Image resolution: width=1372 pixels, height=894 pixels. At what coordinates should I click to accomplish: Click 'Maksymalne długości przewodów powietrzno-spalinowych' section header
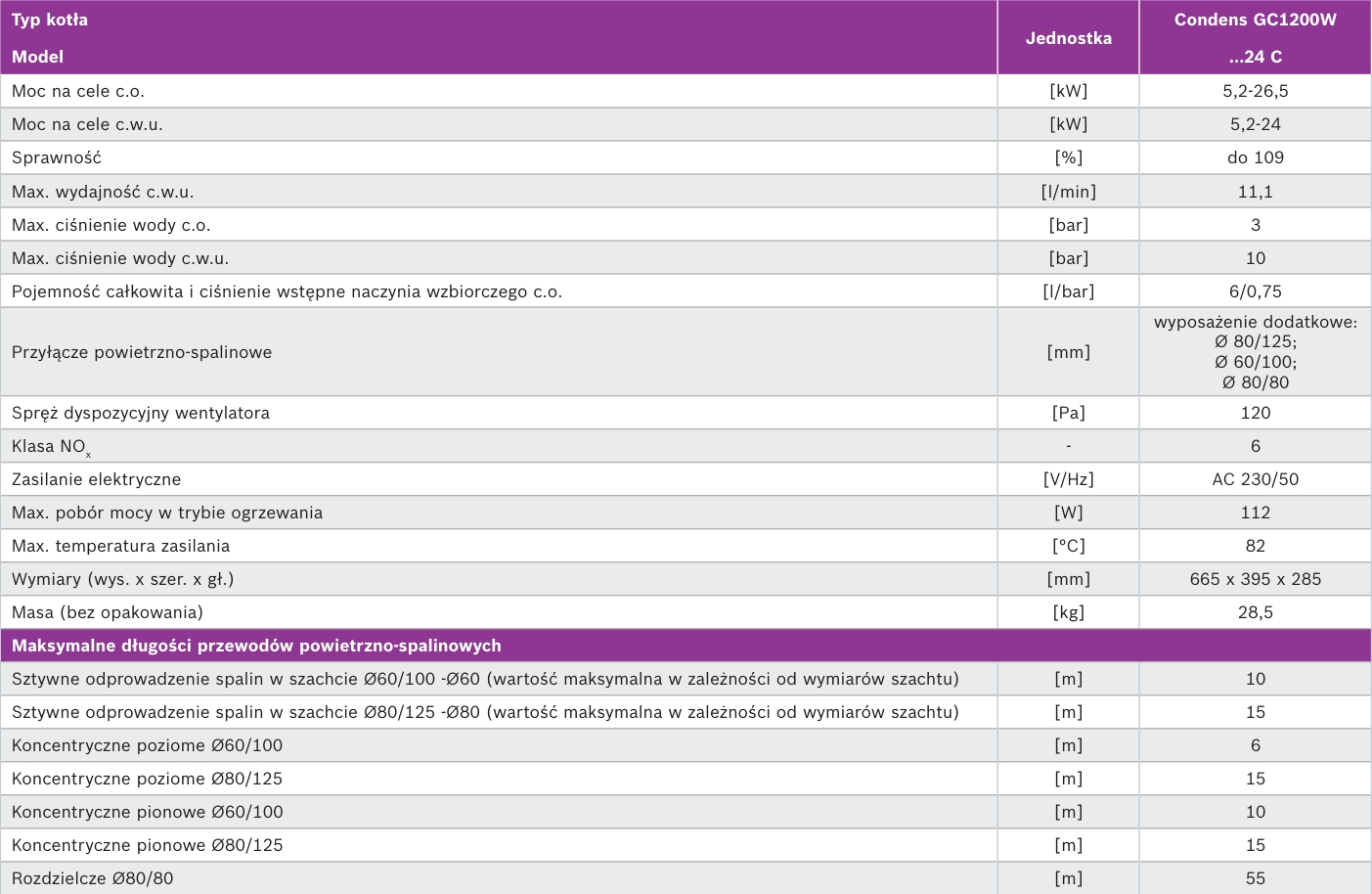click(256, 646)
